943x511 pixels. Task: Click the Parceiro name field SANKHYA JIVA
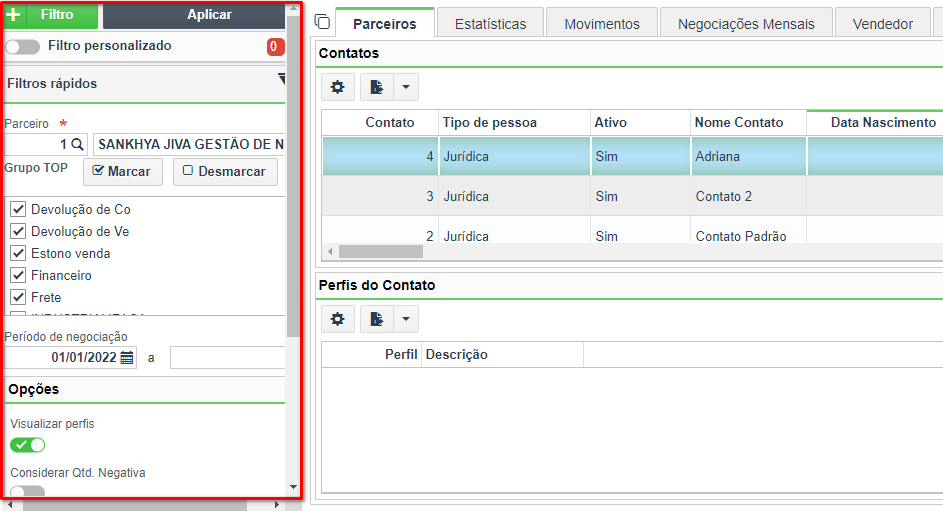click(x=189, y=144)
